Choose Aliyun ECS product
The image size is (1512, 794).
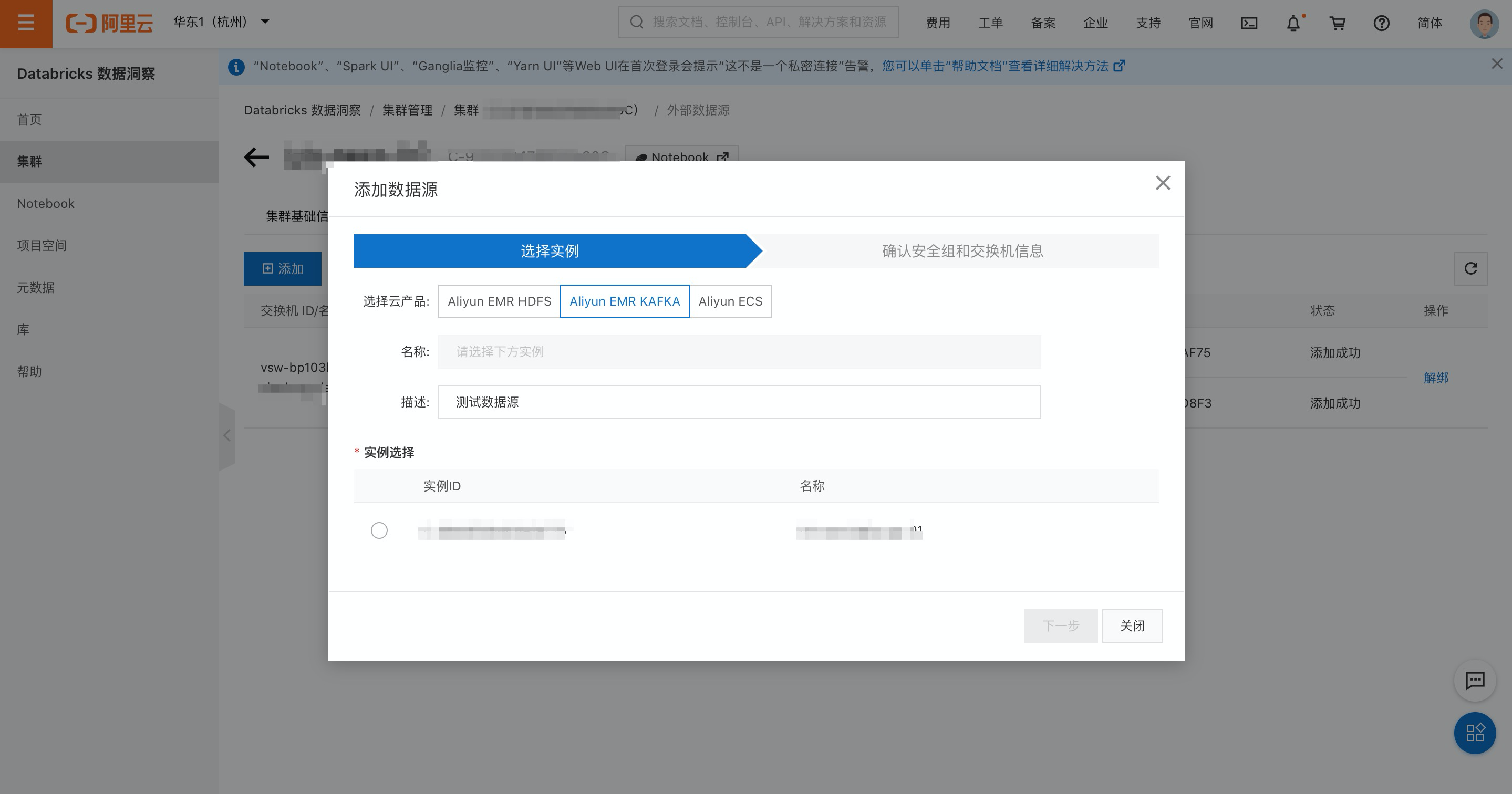point(730,301)
